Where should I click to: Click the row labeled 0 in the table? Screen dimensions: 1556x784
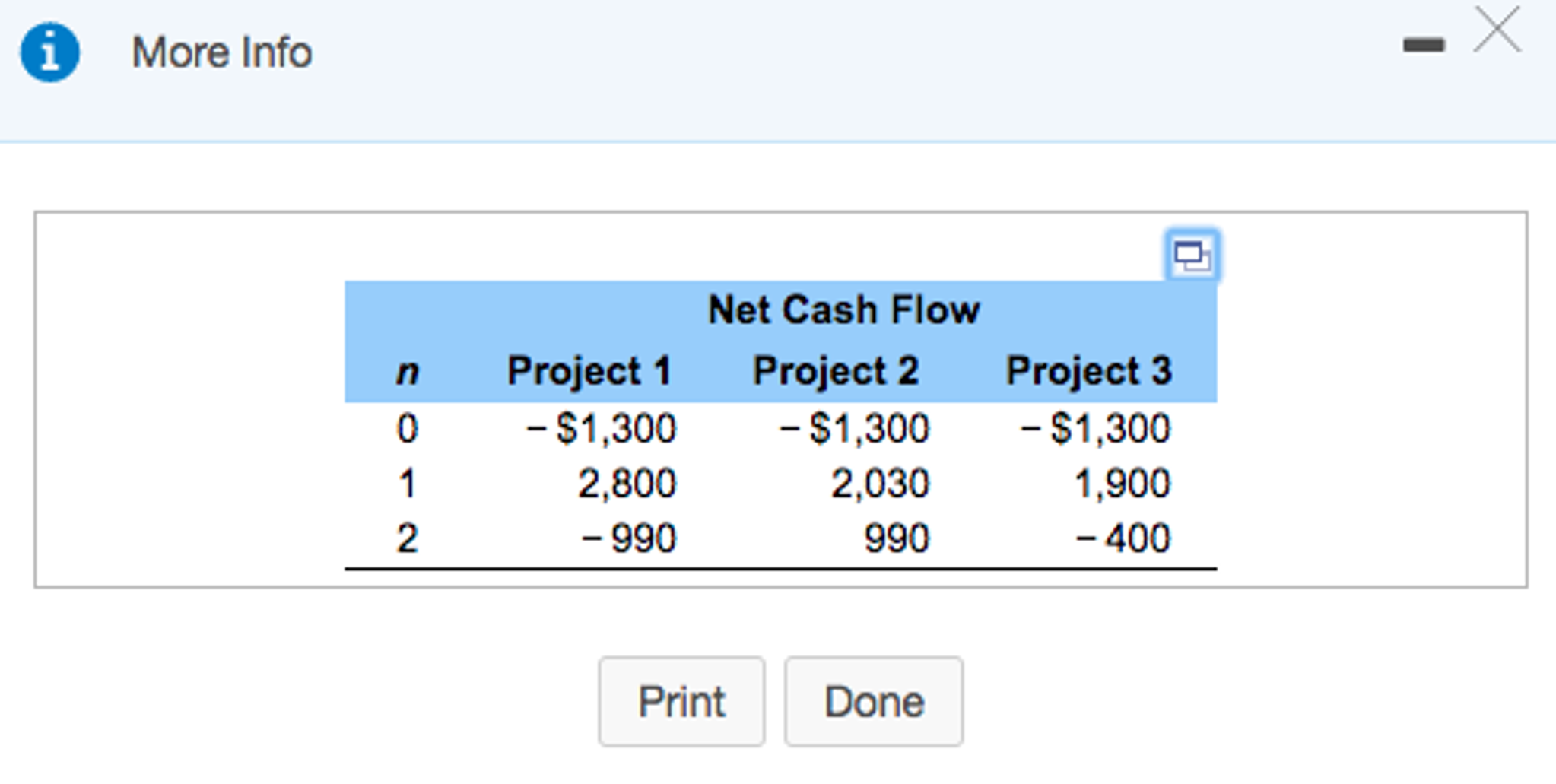[407, 427]
